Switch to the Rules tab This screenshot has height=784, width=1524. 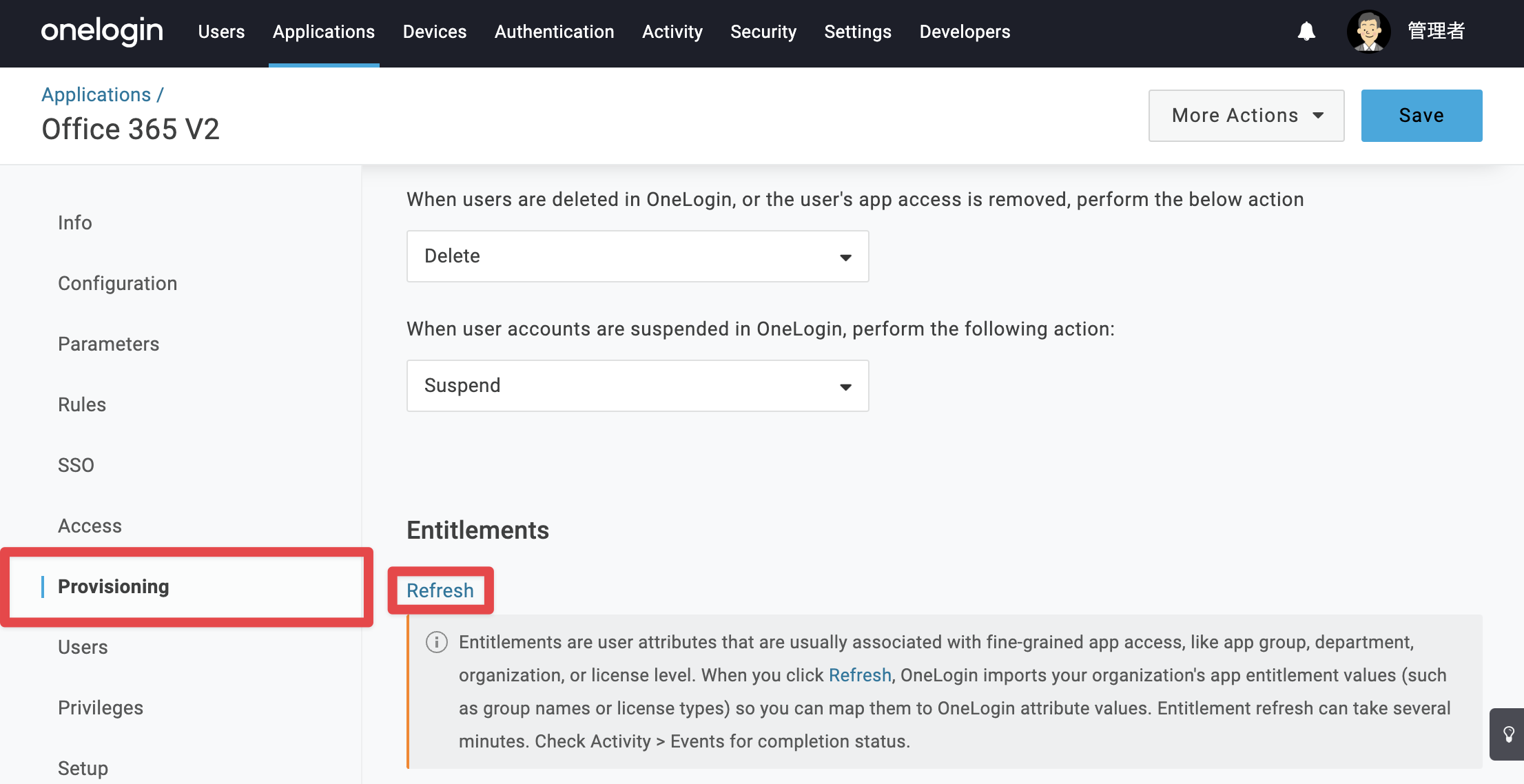(x=82, y=404)
